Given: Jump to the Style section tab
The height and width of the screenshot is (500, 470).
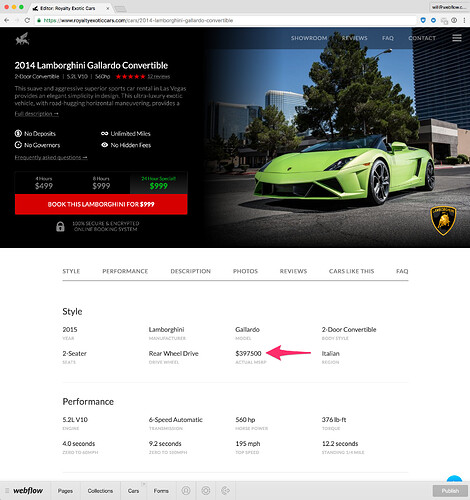Looking at the screenshot, I should pos(71,271).
